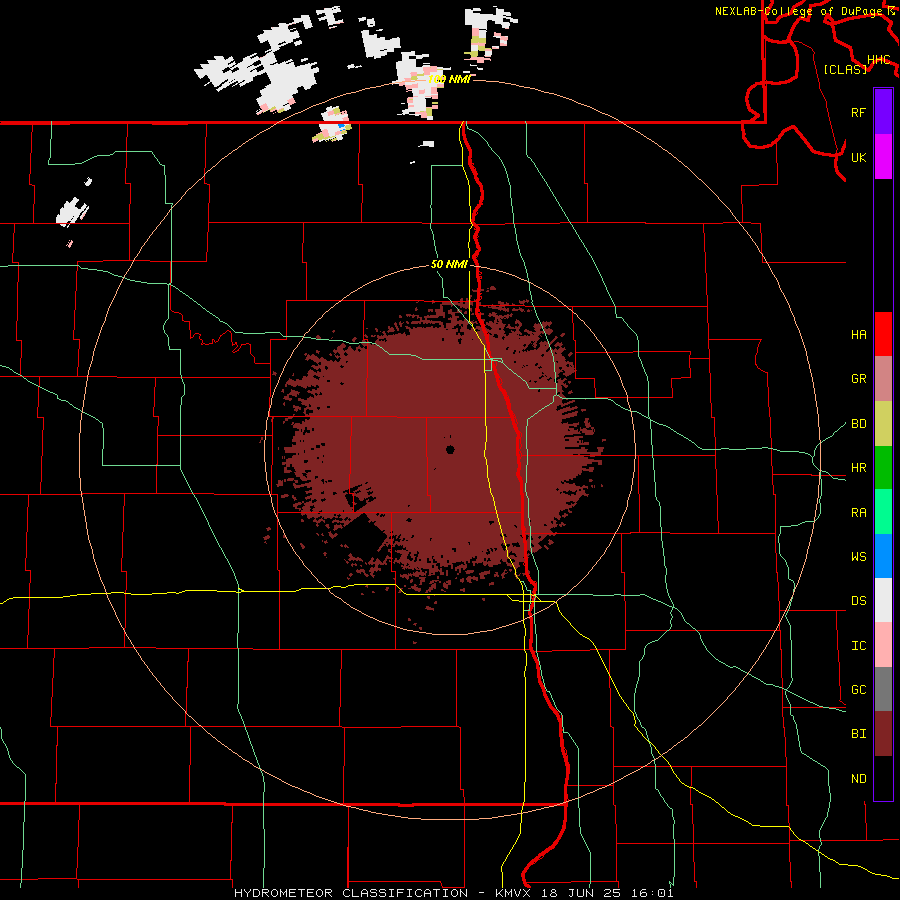The height and width of the screenshot is (900, 900).
Task: Click the WS legend label
Action: pyautogui.click(x=858, y=557)
